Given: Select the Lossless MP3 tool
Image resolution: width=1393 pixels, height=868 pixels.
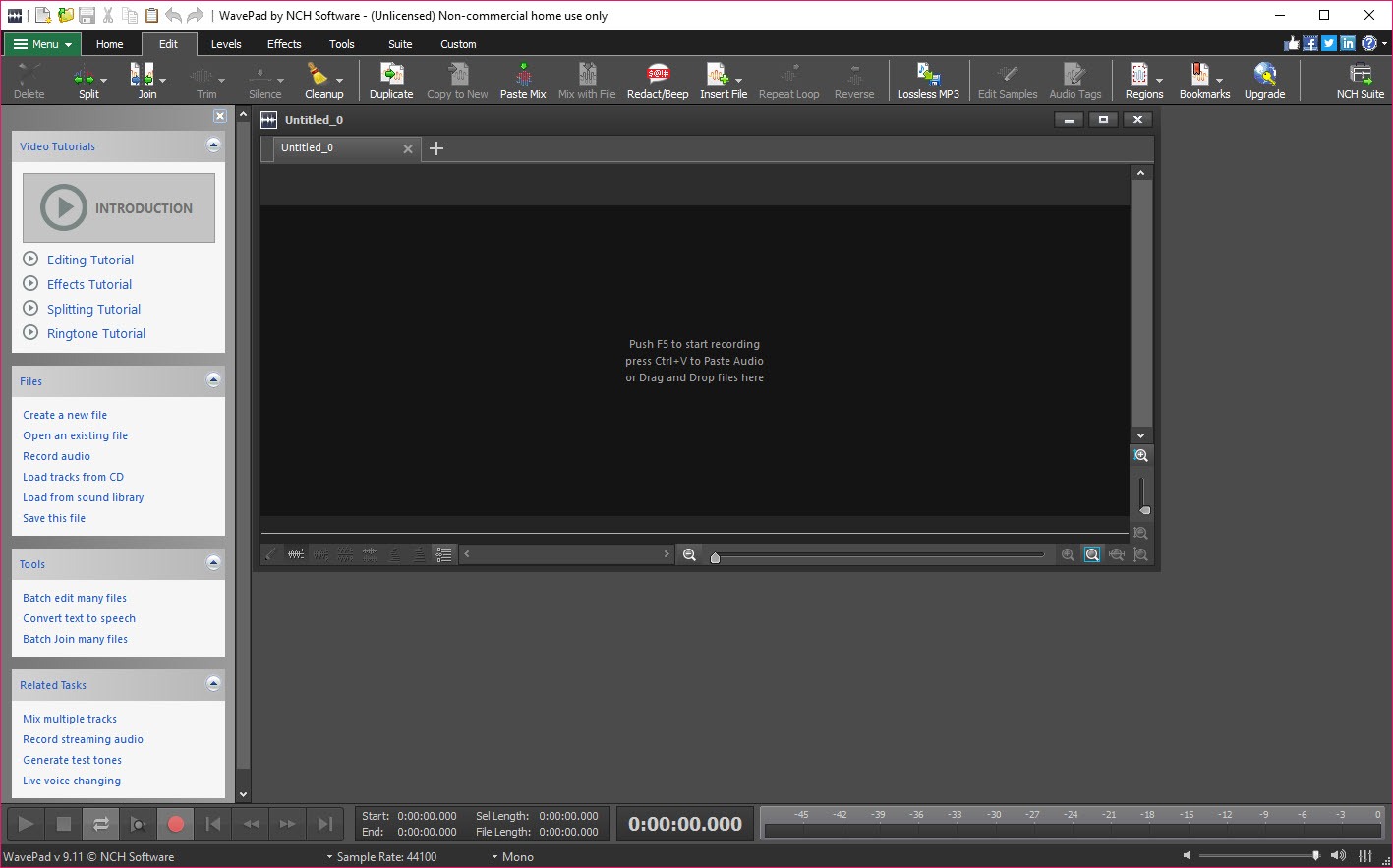Looking at the screenshot, I should (x=927, y=81).
